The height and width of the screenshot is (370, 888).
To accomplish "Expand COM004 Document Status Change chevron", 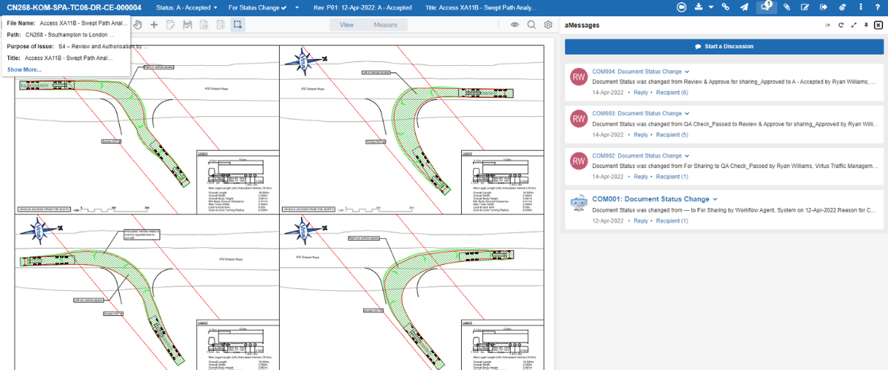I will click(x=687, y=72).
